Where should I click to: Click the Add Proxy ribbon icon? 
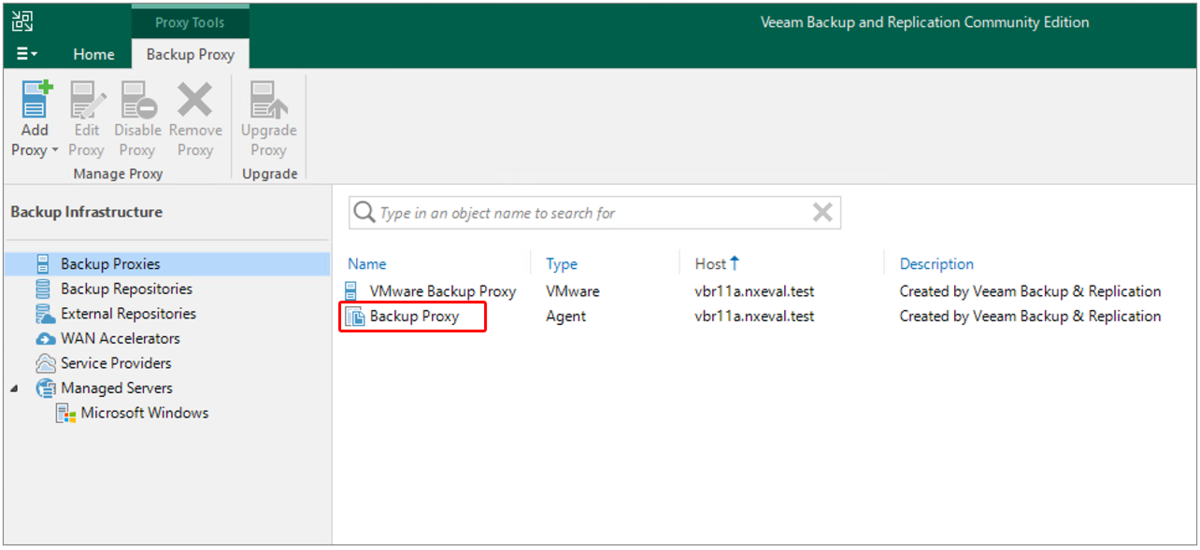[37, 101]
